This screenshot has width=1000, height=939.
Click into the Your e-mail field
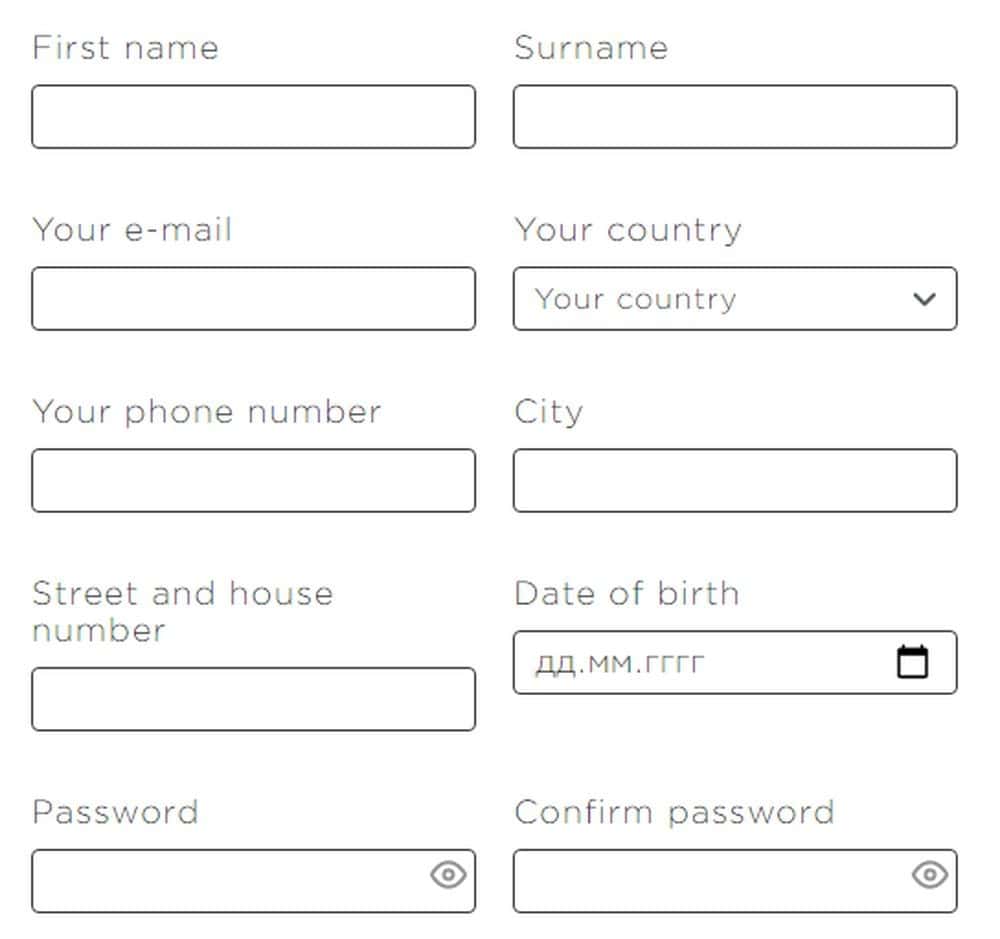point(253,299)
